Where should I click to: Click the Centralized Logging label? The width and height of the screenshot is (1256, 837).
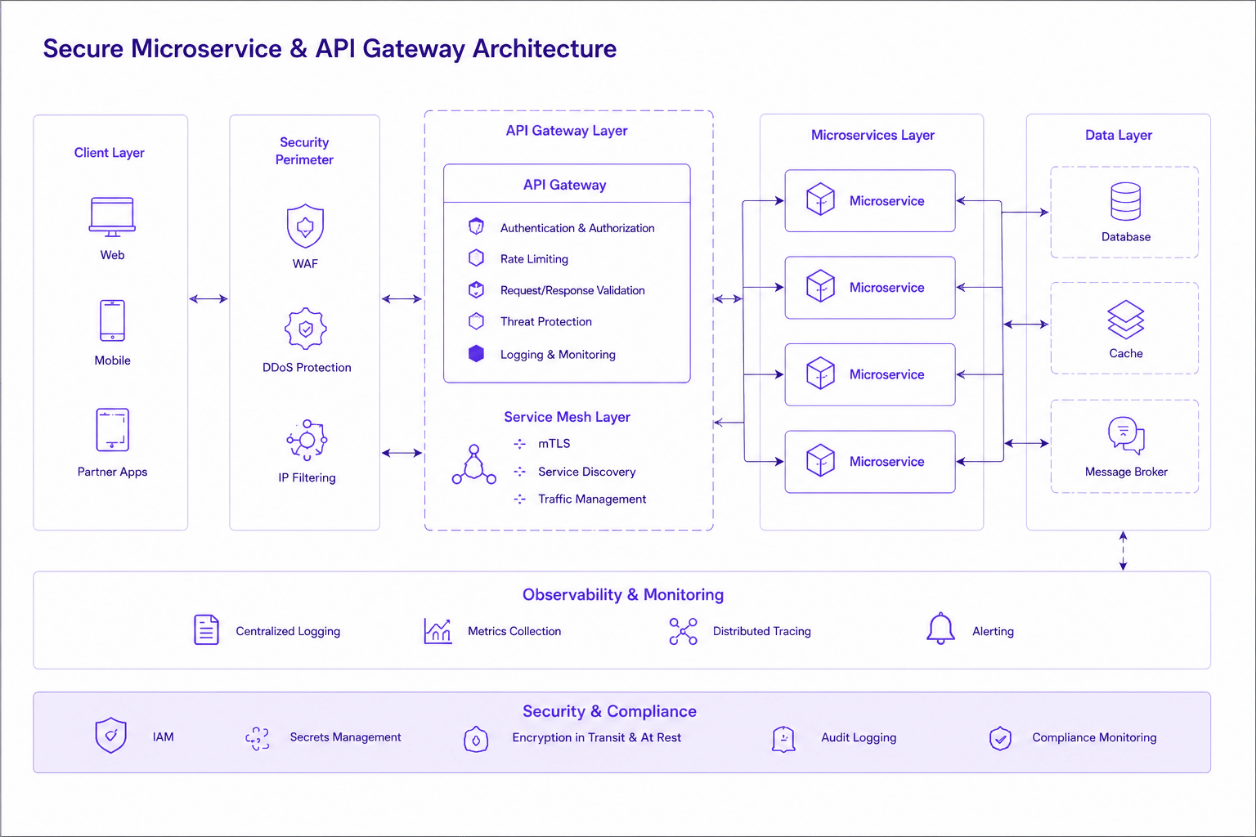288,631
